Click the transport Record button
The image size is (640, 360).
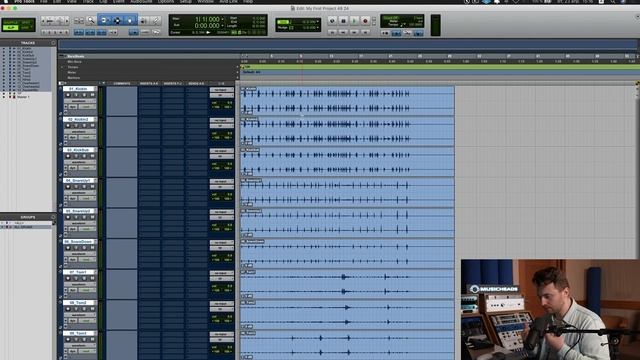(365, 20)
